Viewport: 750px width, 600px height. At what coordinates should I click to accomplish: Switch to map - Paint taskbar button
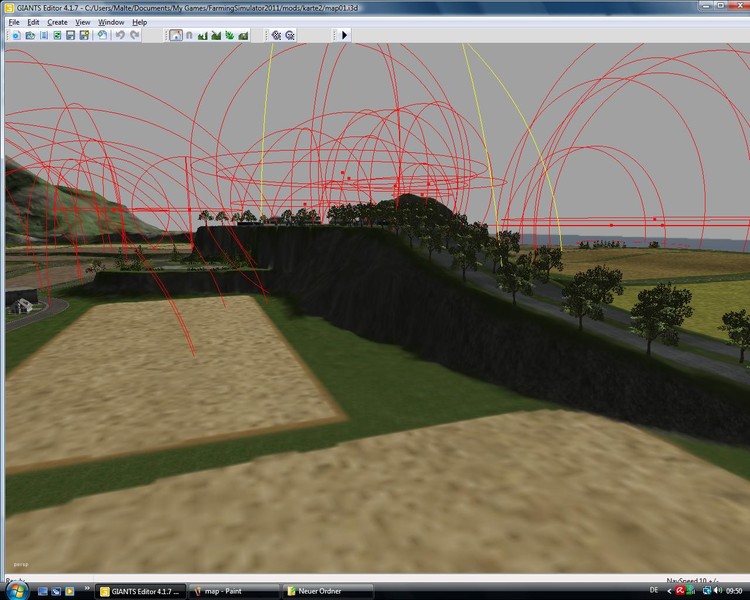[234, 591]
